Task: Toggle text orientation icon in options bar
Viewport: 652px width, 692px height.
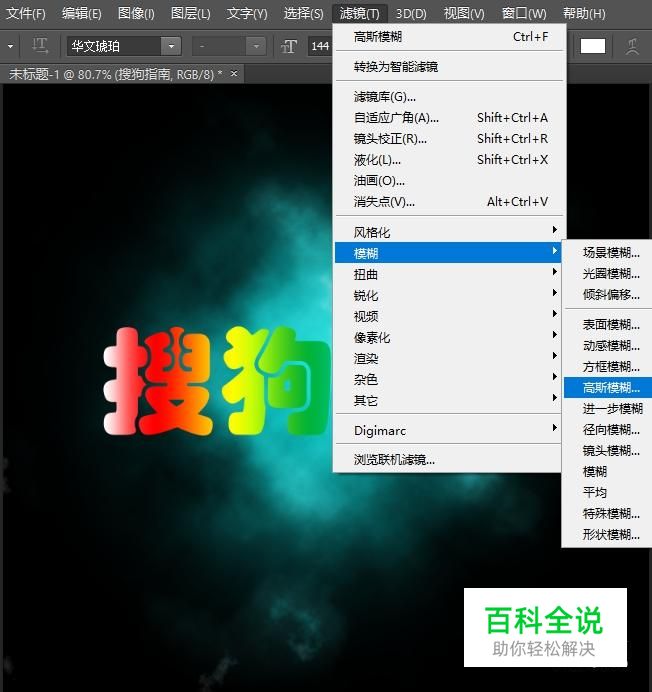Action: (40, 46)
